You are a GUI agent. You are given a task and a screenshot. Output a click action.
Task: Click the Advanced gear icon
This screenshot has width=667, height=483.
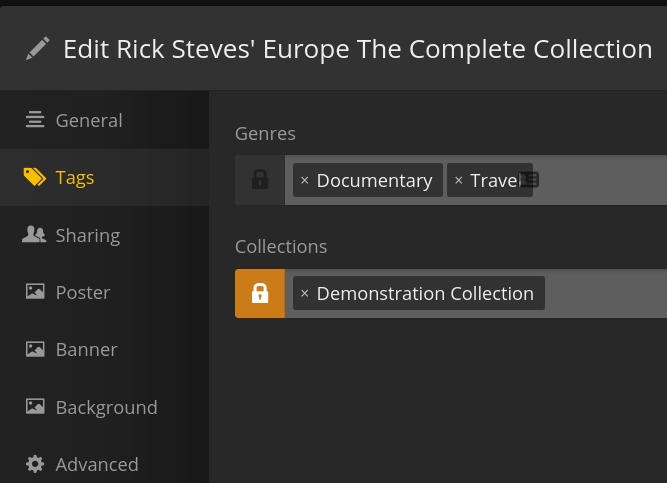tap(35, 464)
